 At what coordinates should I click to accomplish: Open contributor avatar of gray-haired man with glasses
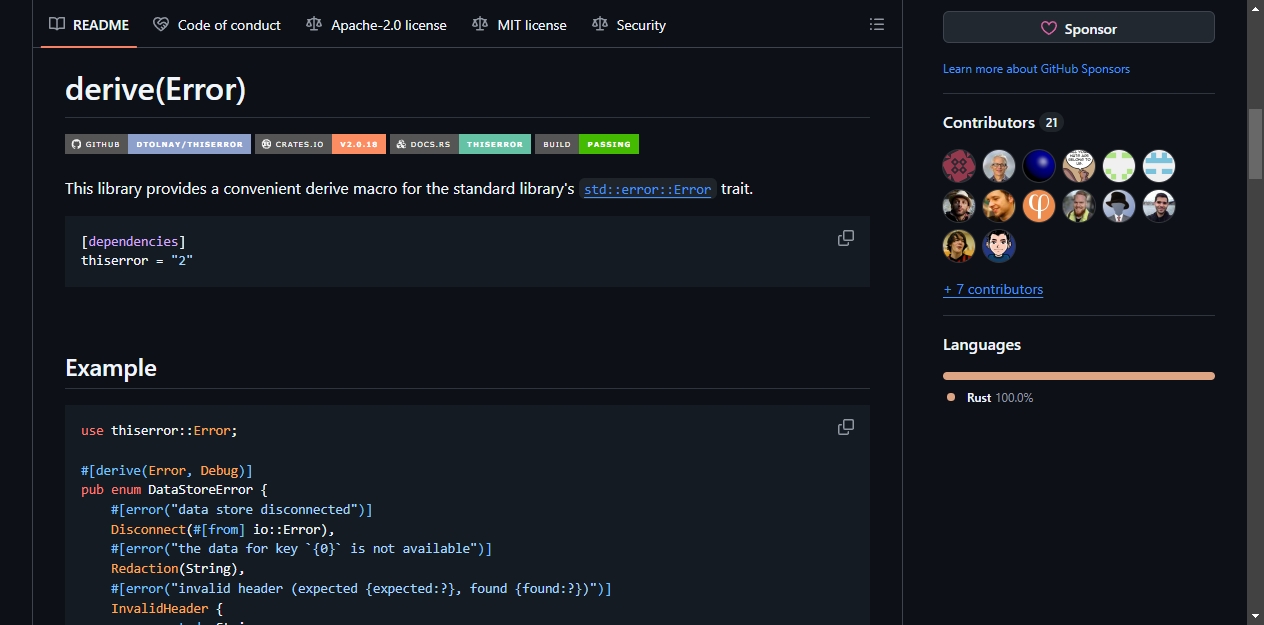[x=999, y=166]
